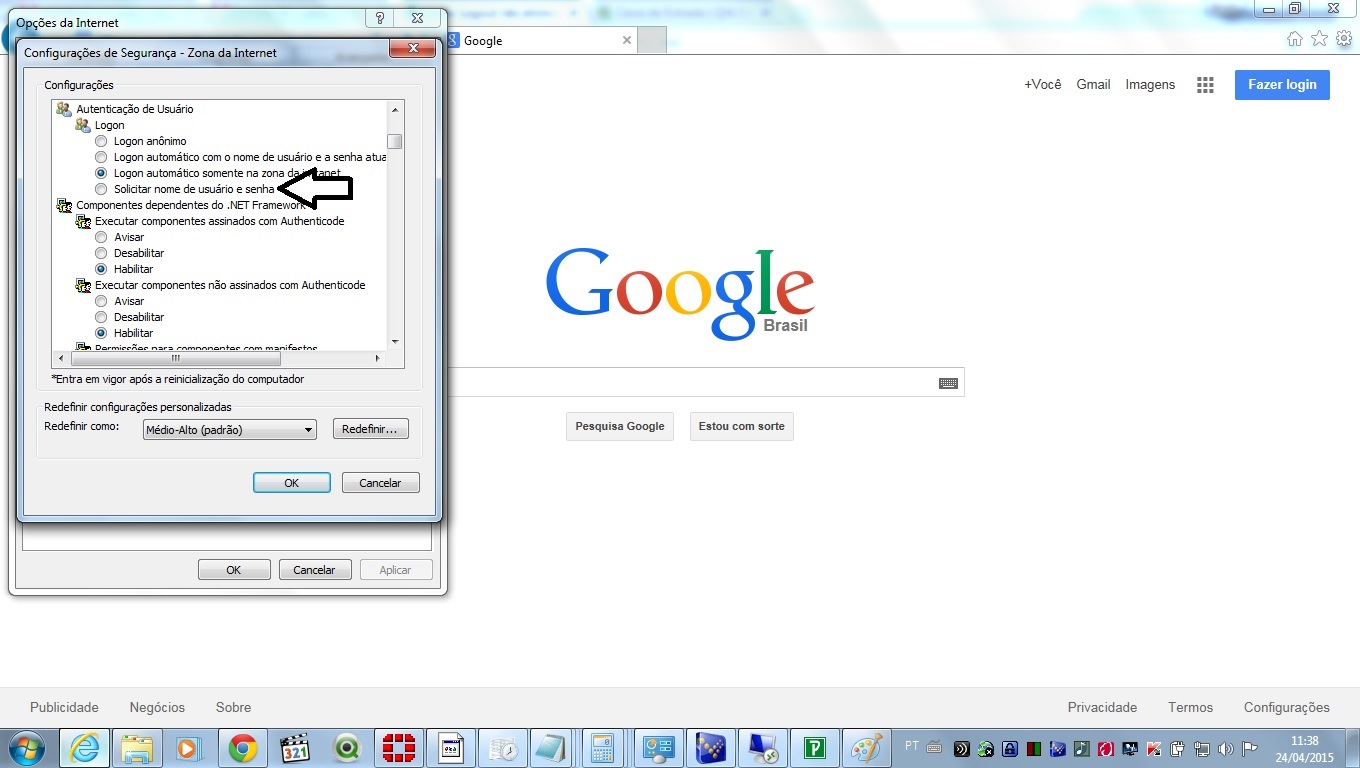Select Logon automático somente na zona da intranet

tap(101, 173)
